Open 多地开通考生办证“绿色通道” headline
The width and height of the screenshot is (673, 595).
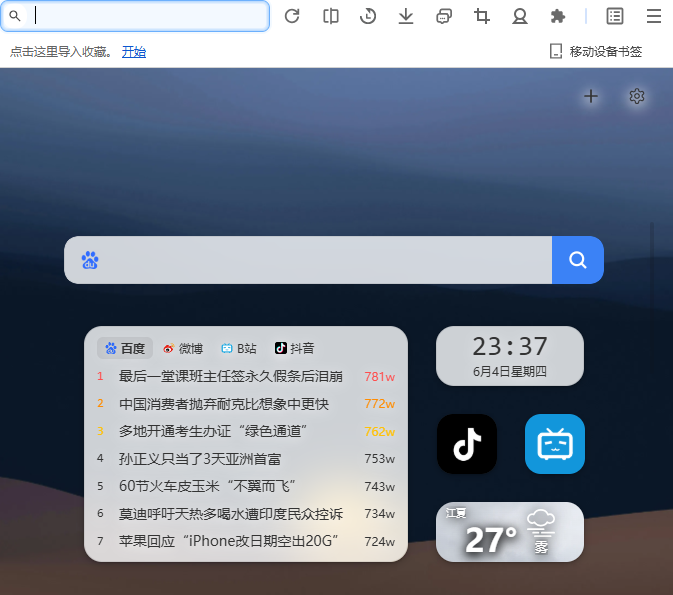213,431
